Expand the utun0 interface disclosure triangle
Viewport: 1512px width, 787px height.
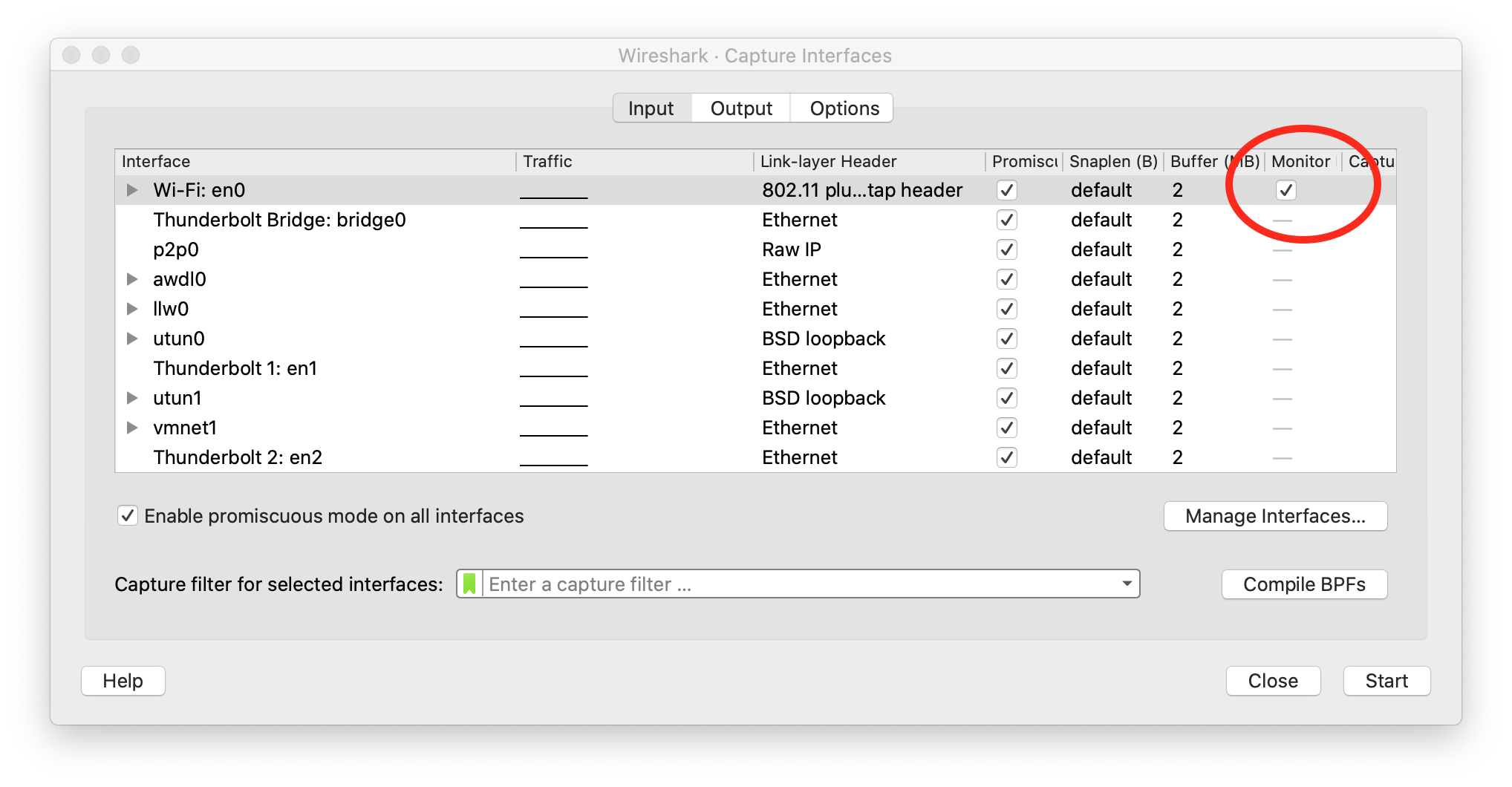[132, 339]
